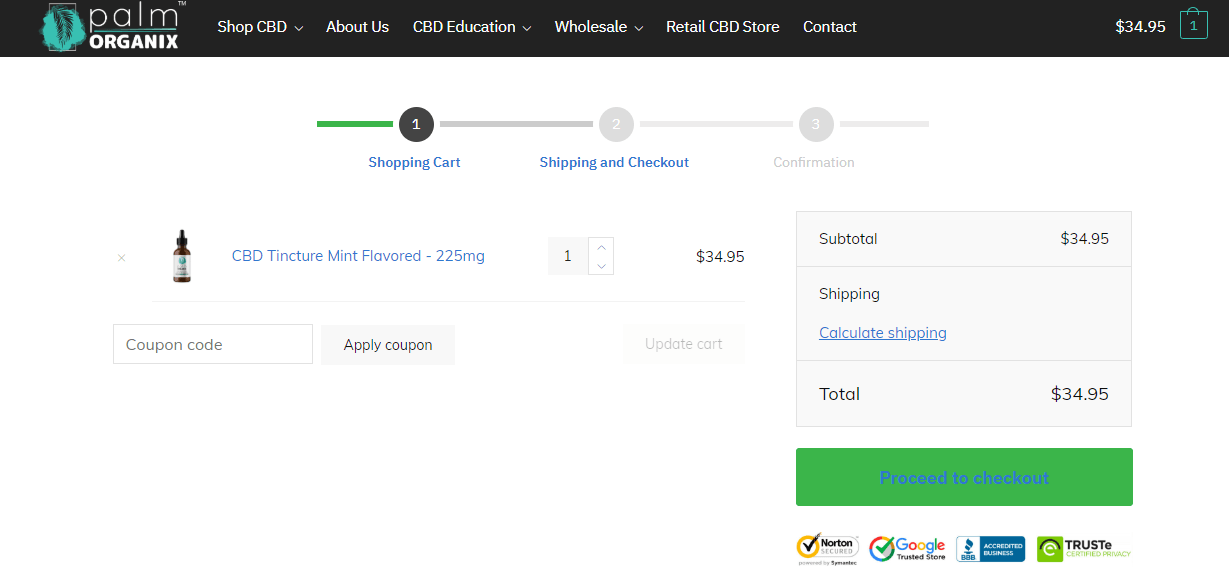The image size is (1229, 586).
Task: Open the About Us page
Action: 357,27
